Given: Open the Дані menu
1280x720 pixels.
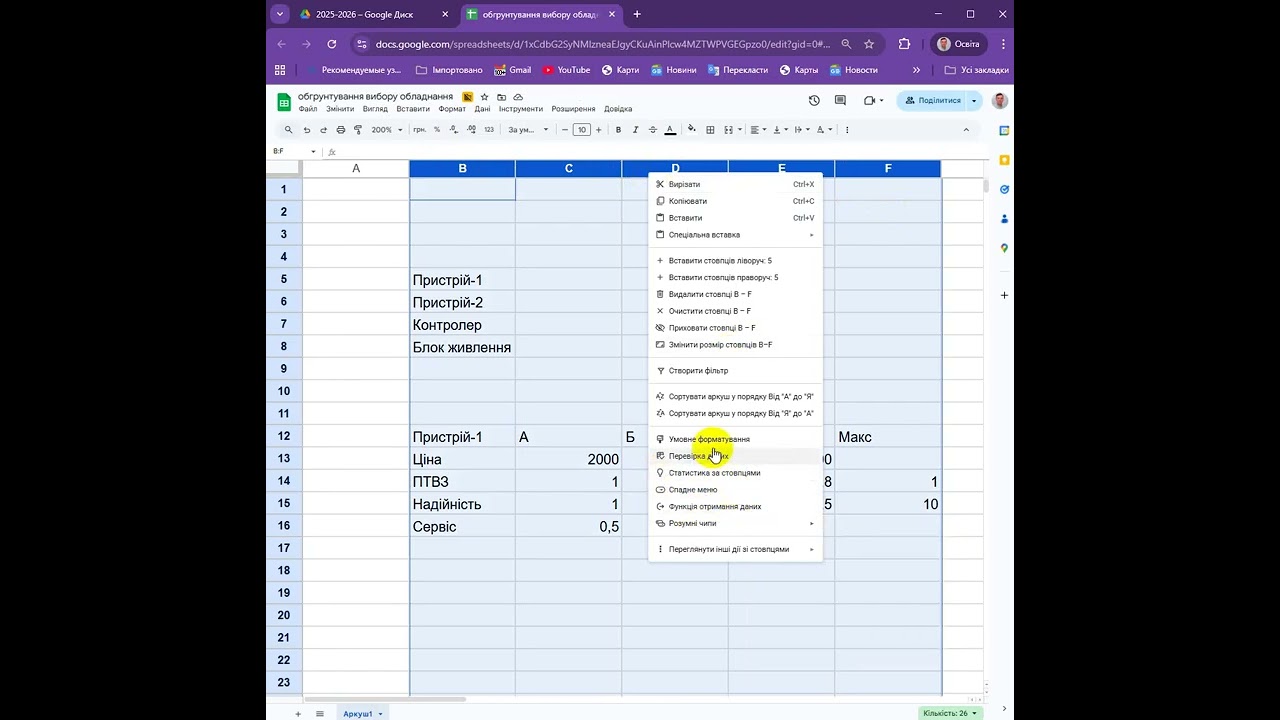Looking at the screenshot, I should click(483, 109).
